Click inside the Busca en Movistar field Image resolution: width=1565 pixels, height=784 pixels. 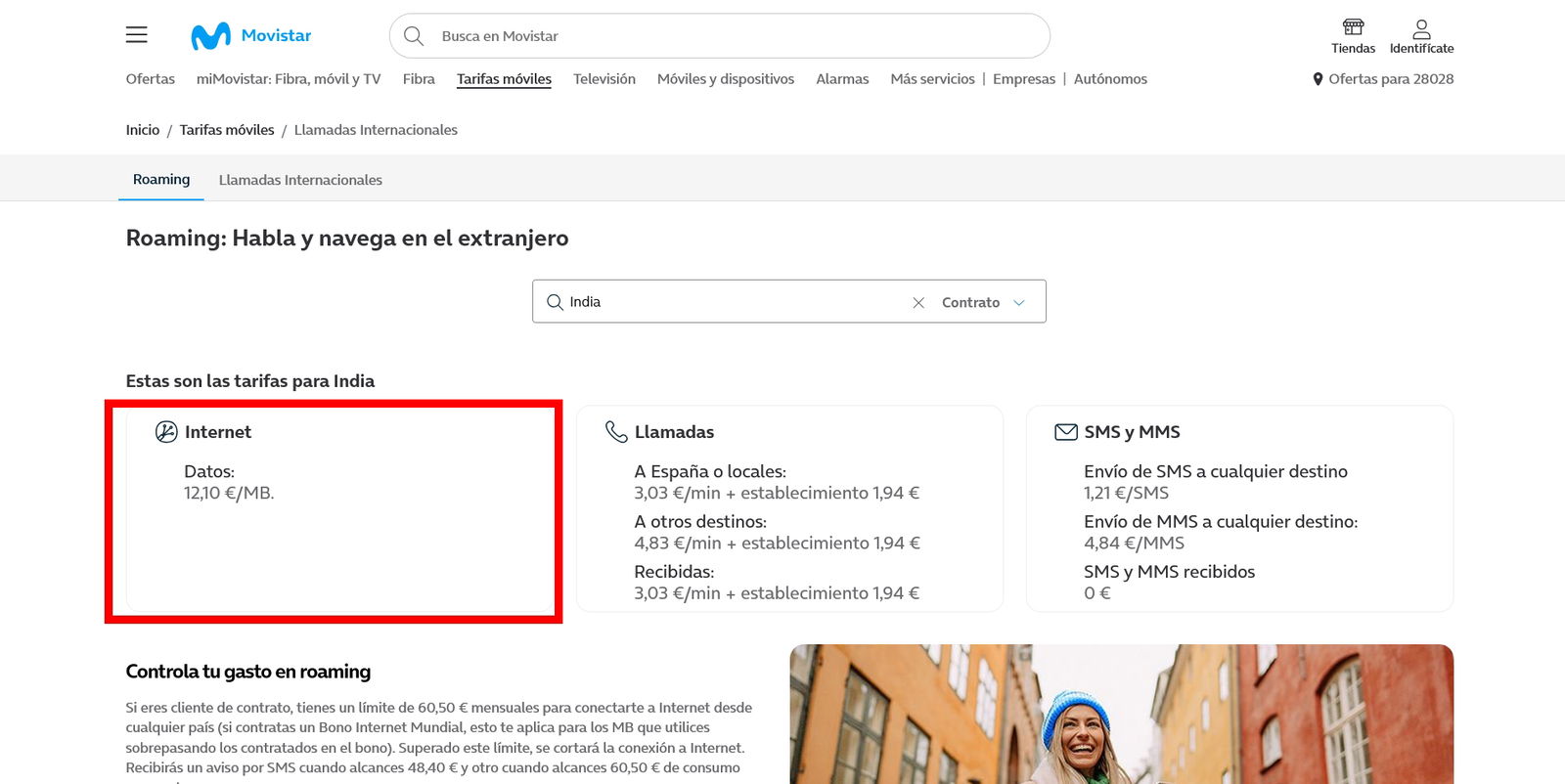click(720, 36)
